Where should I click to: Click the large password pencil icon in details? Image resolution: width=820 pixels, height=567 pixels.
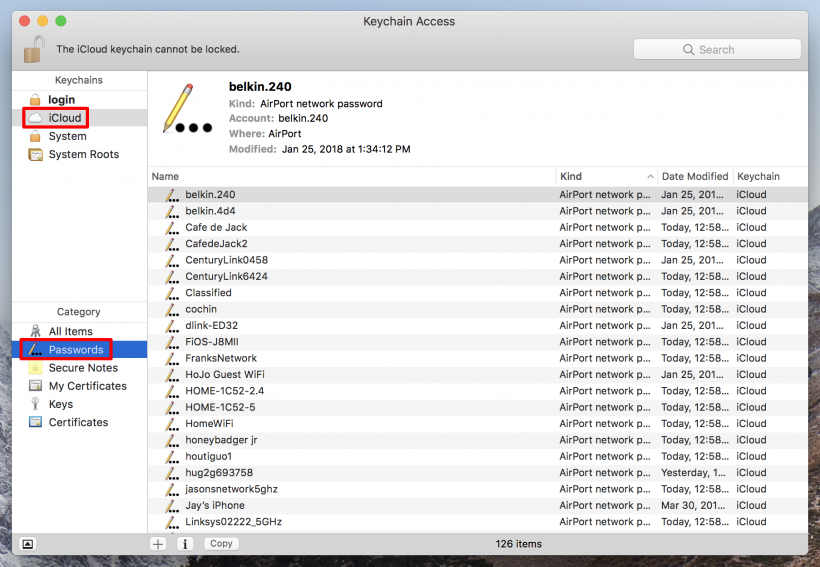coord(187,109)
